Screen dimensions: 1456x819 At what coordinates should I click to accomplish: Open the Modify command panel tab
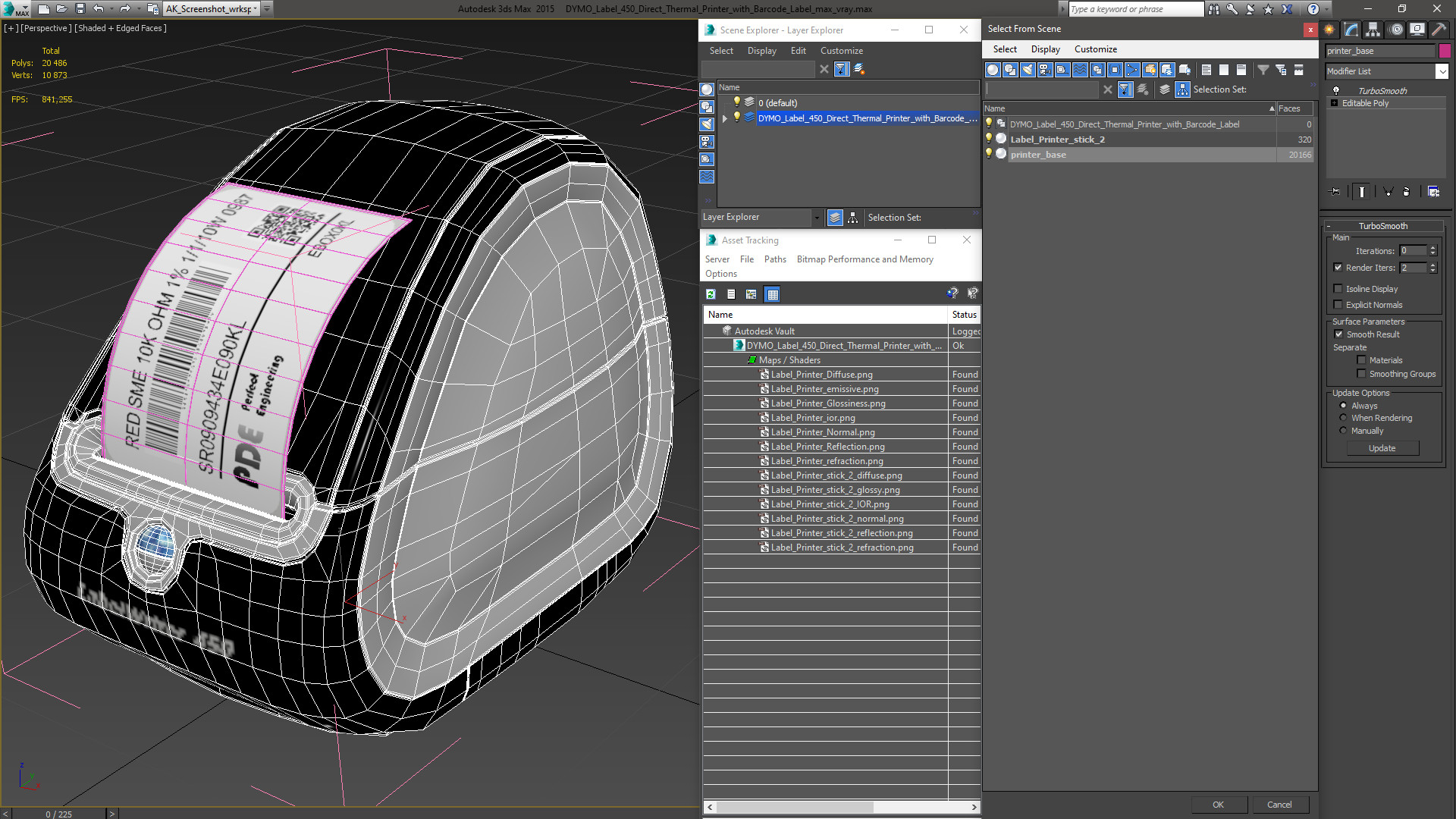click(x=1351, y=30)
